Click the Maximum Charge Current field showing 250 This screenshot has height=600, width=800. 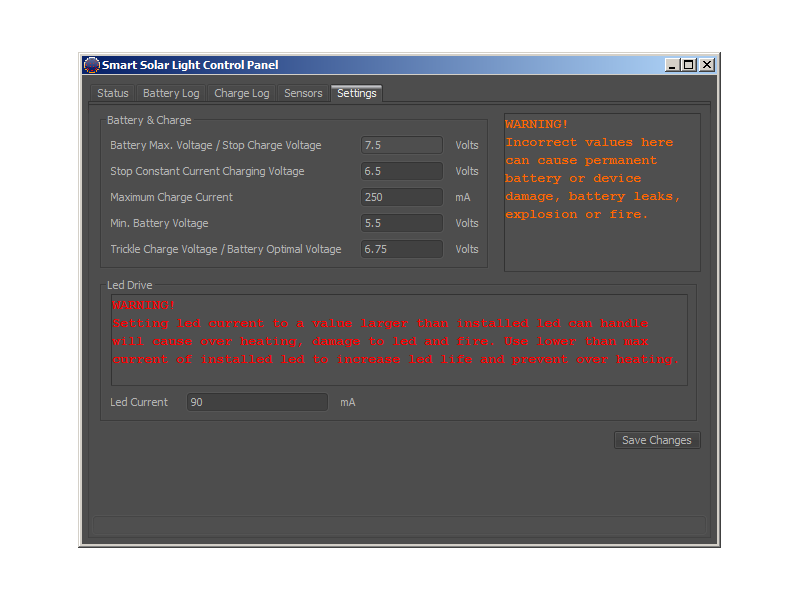402,197
